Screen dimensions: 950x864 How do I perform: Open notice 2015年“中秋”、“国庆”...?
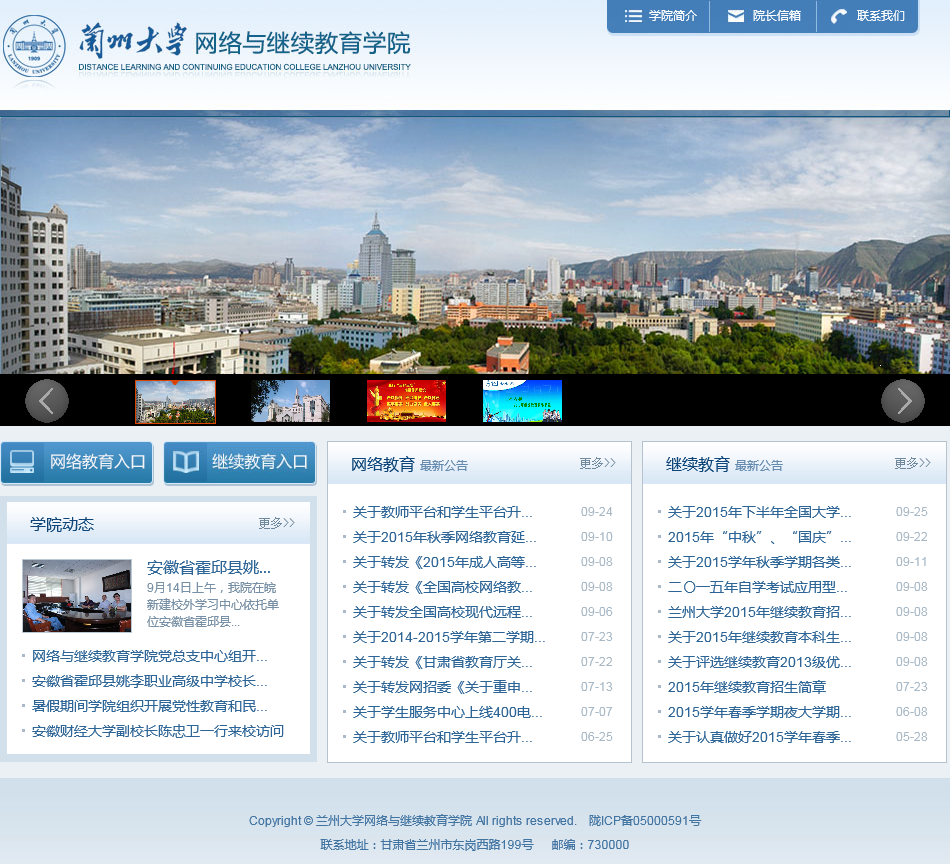tap(759, 537)
